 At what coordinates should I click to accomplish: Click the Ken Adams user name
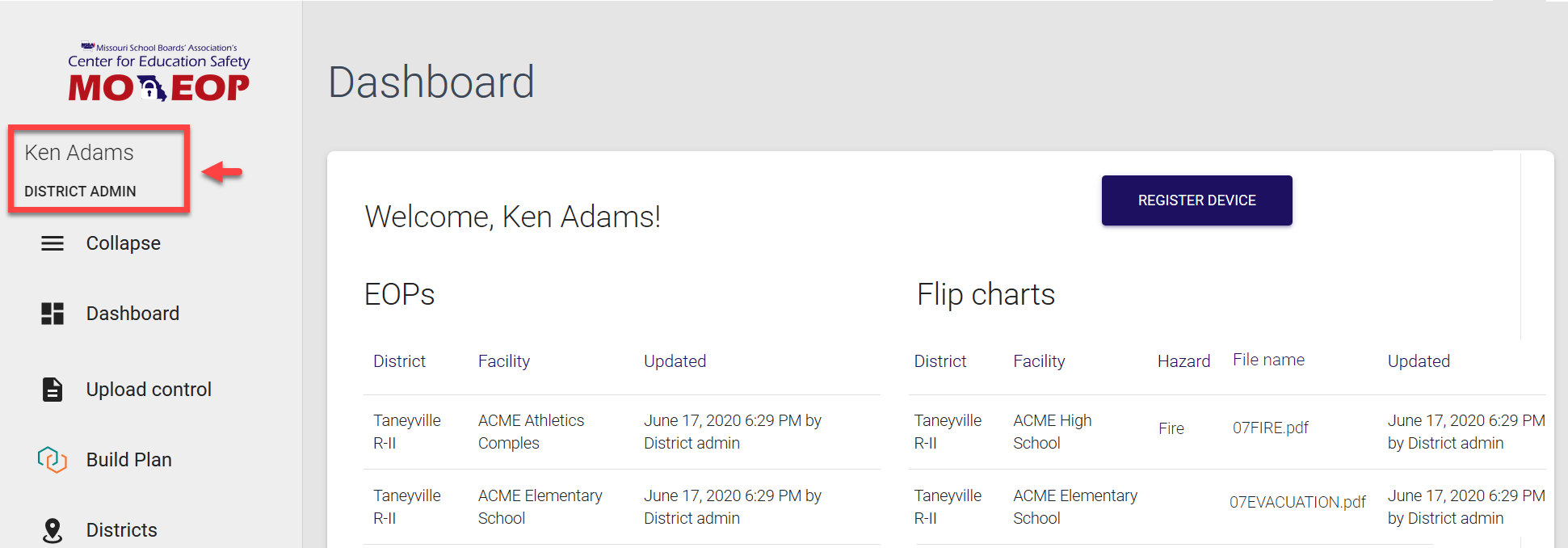coord(79,153)
